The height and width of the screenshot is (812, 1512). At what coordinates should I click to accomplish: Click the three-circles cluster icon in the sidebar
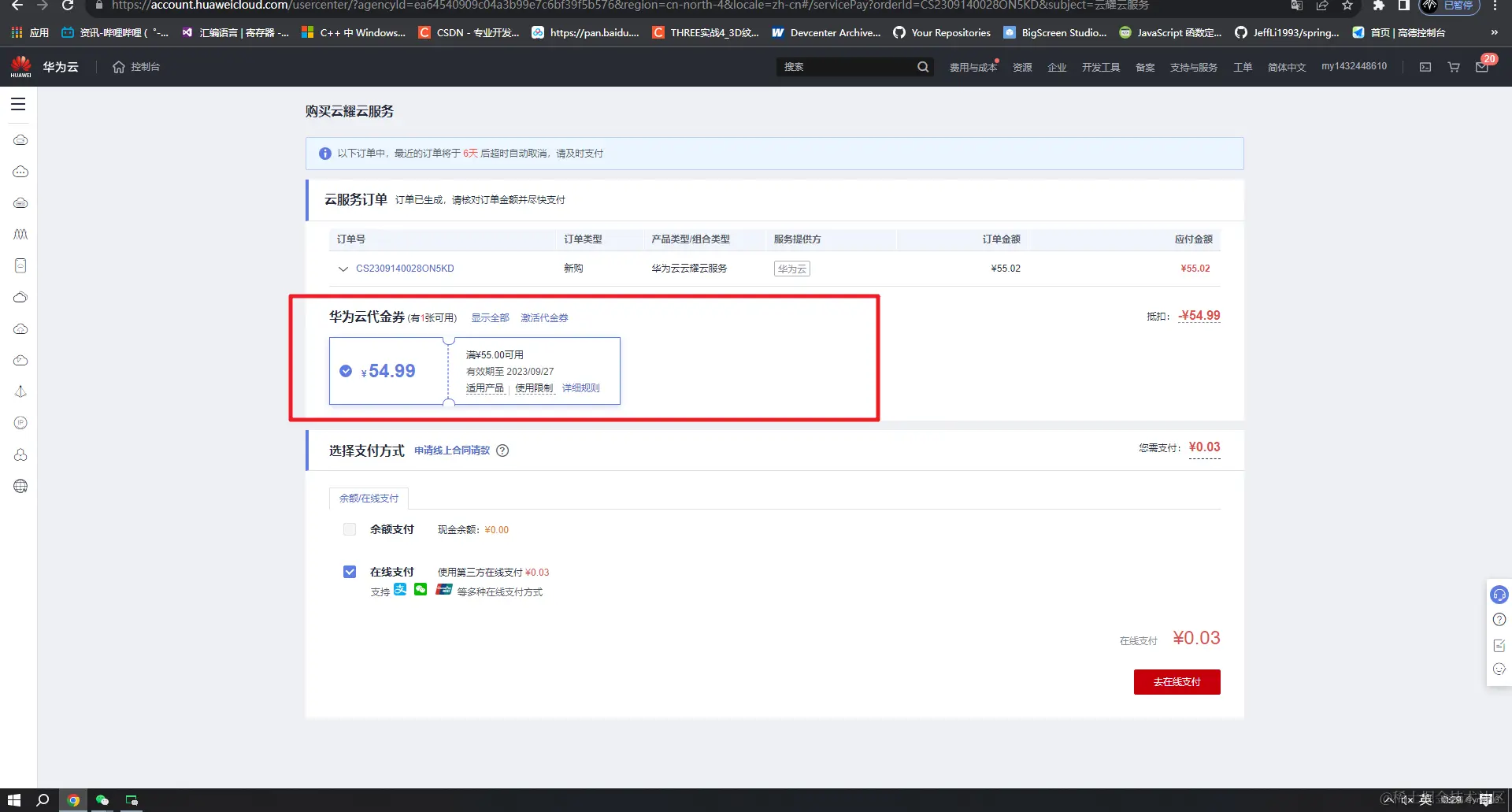20,454
